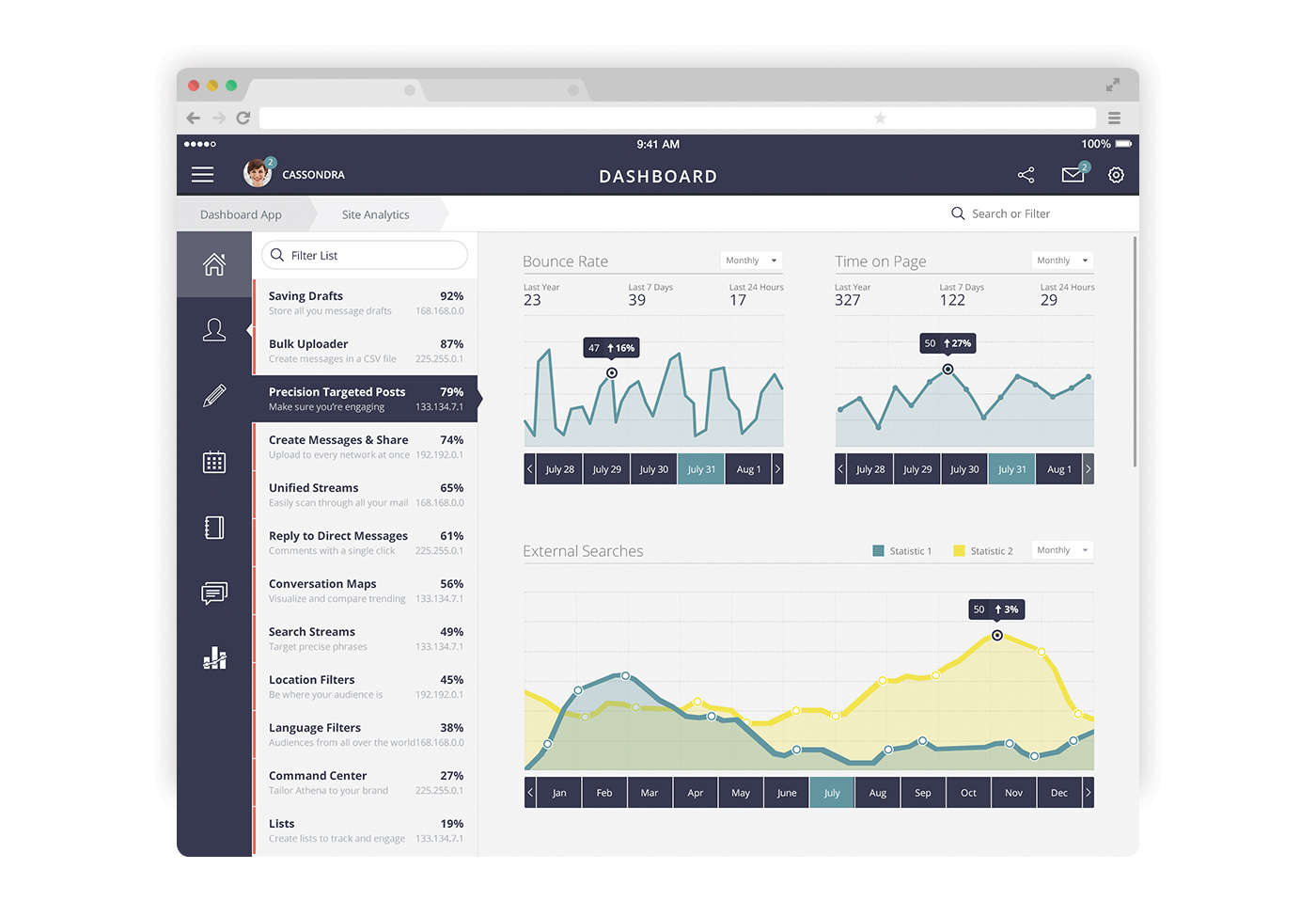Screen dimensions: 1316x901
Task: Bookmark page with star icon
Action: (880, 118)
